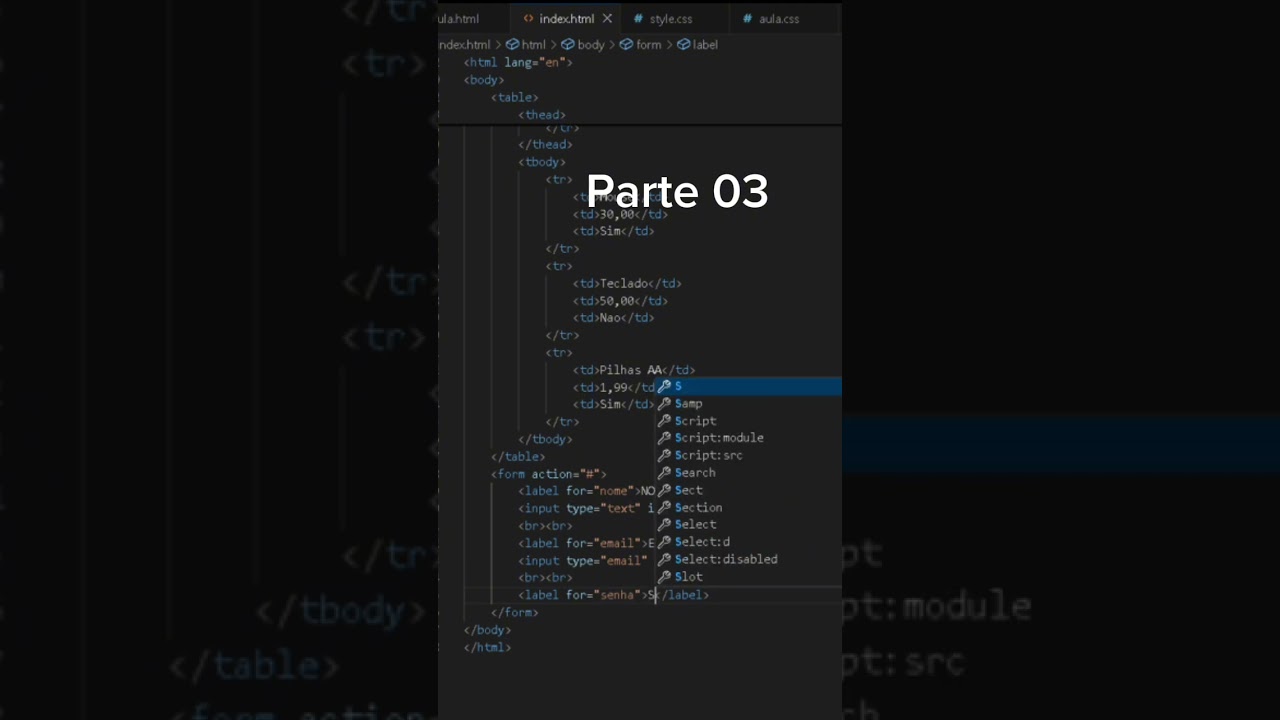Open the 'html' breadcrumb segment

coord(533,45)
